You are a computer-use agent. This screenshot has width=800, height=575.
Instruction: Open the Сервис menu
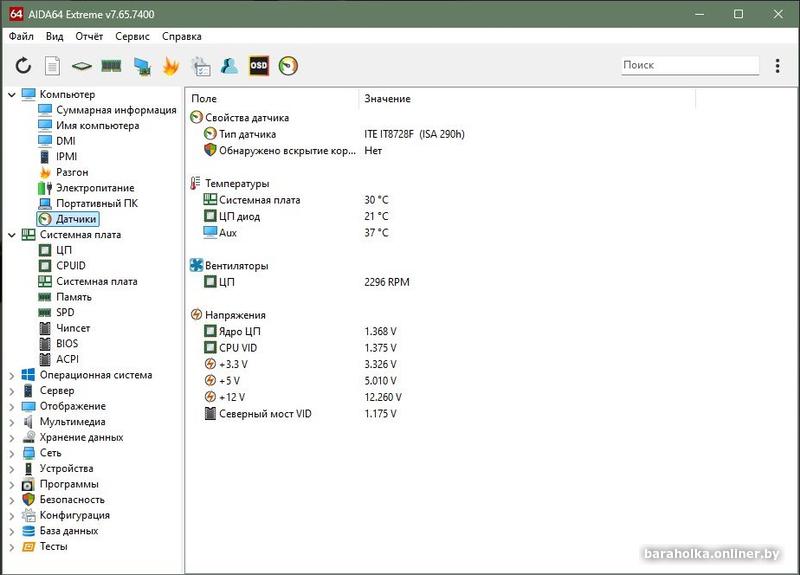pos(132,36)
